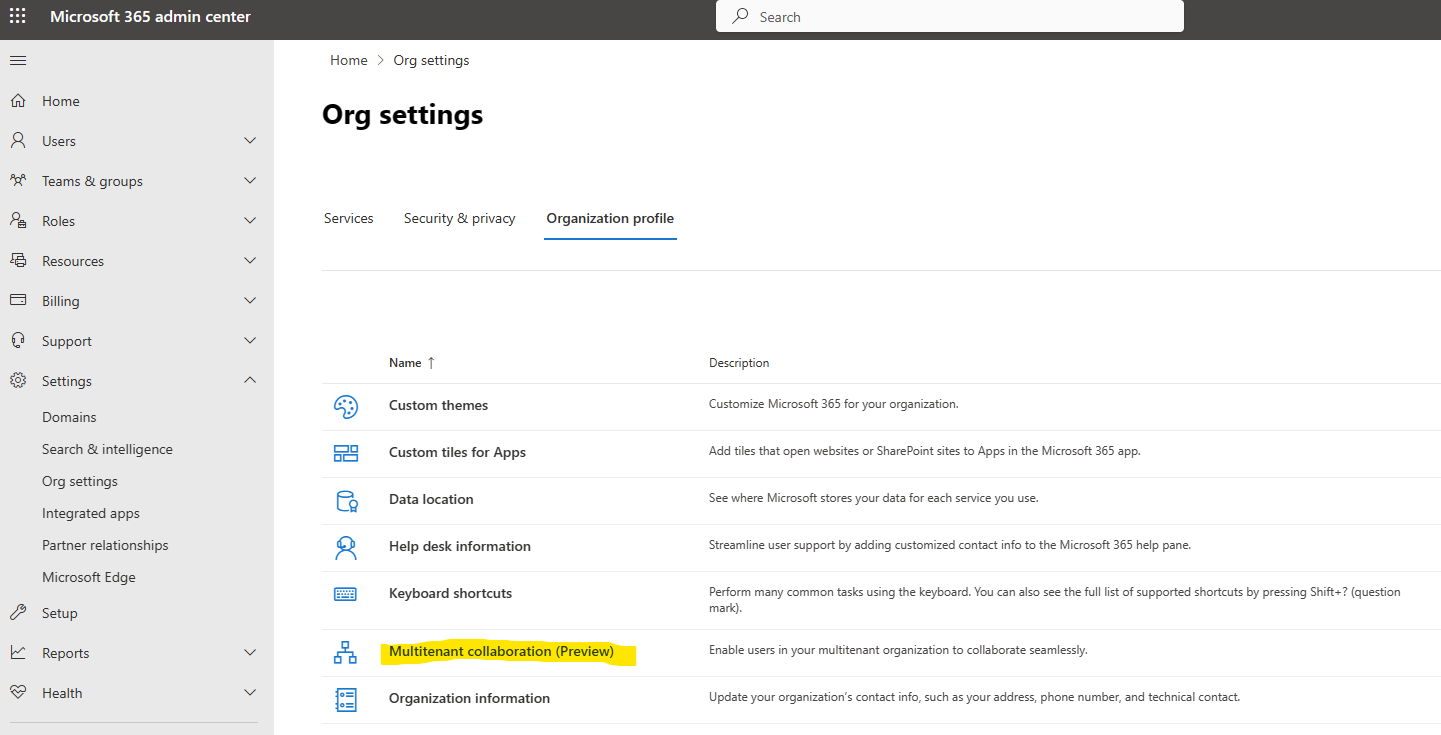Click the Home breadcrumb link
The image size is (1441, 735).
pos(349,60)
